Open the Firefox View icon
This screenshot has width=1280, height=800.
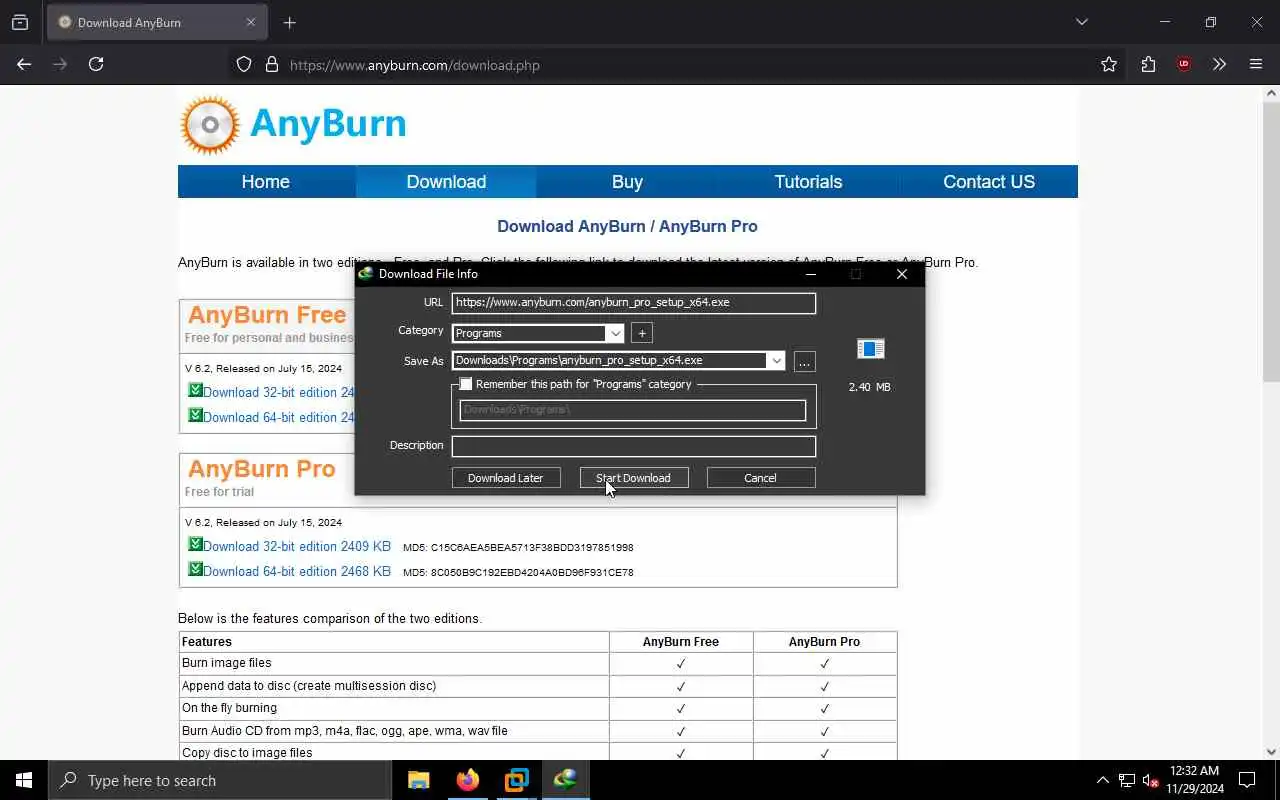coord(20,22)
